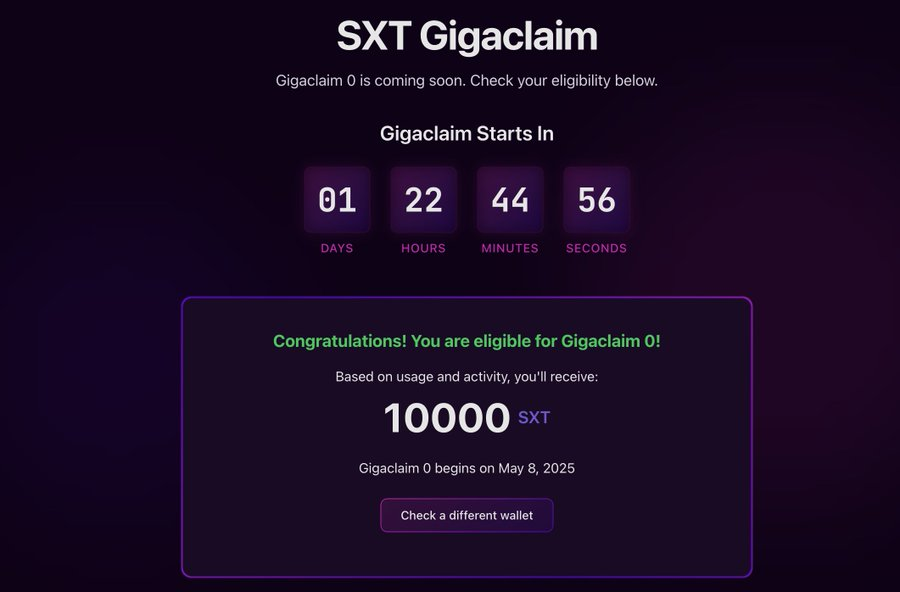900x592 pixels.
Task: Click the word eligibility in the subtitle
Action: pos(580,81)
